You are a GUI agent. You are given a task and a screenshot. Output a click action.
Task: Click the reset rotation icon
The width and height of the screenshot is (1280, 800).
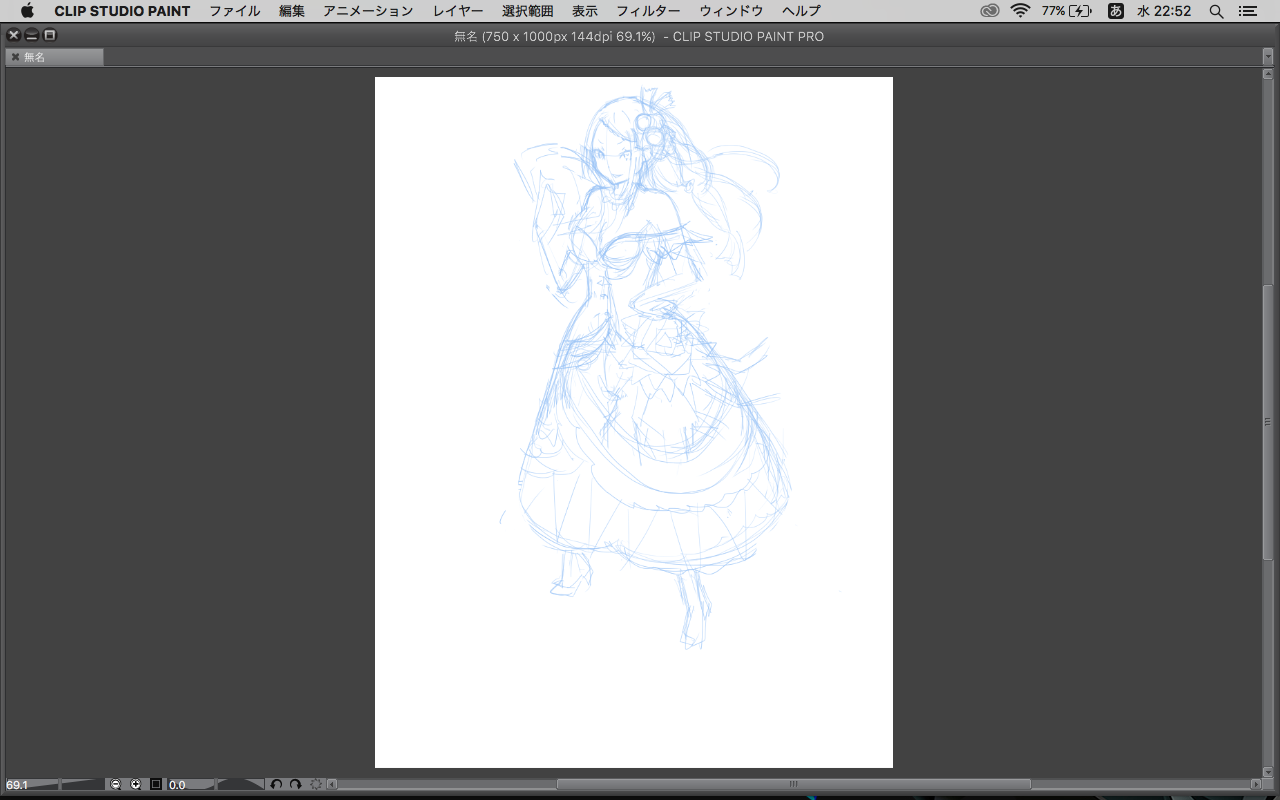(316, 785)
